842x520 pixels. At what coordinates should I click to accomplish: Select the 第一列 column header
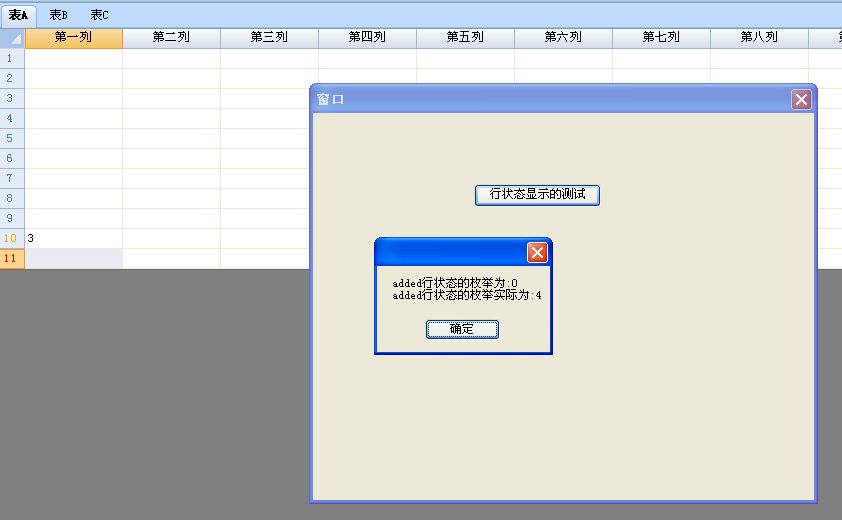74,38
